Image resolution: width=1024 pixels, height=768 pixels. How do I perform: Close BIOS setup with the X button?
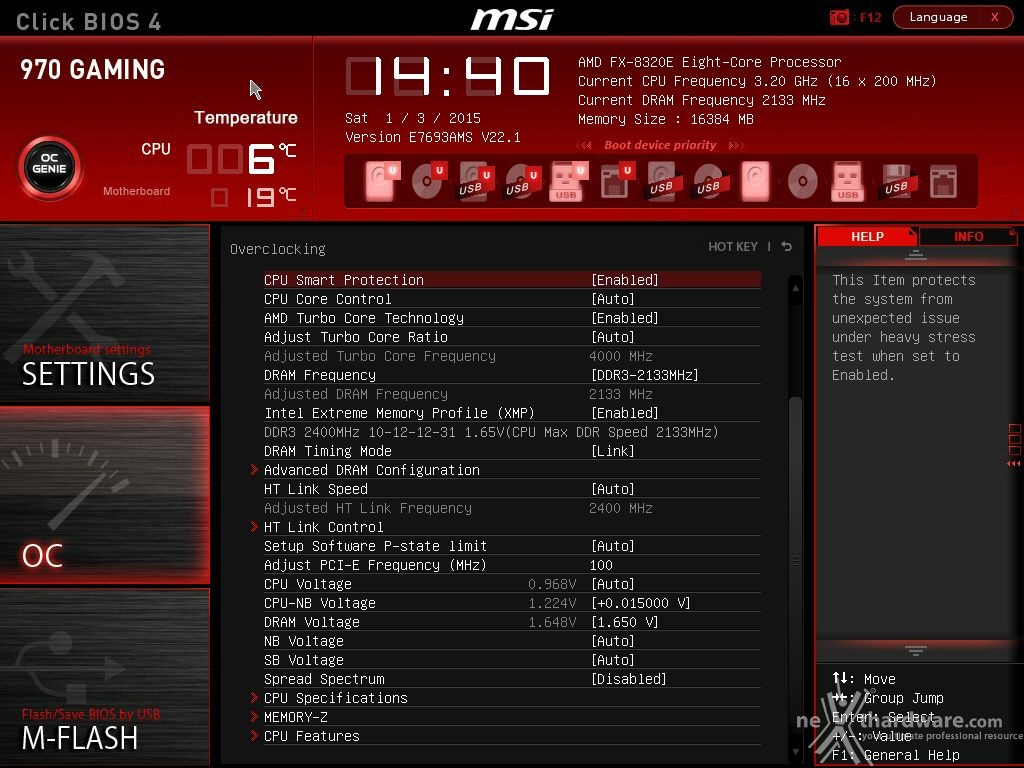[995, 17]
